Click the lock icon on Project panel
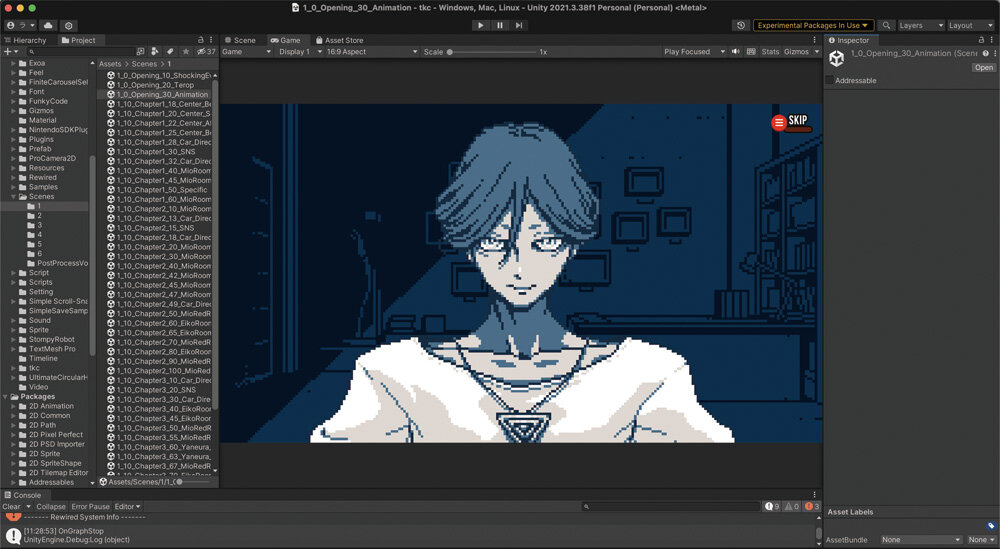Image resolution: width=1000 pixels, height=549 pixels. [201, 40]
